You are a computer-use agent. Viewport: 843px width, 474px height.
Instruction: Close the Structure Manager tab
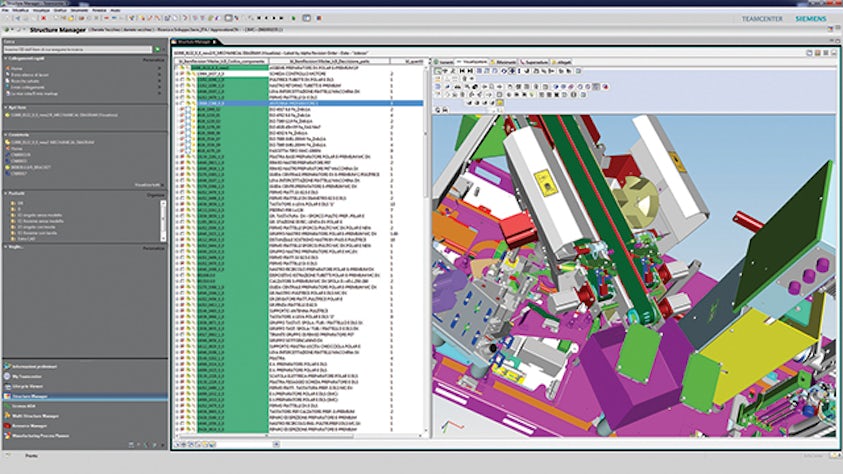(x=215, y=41)
